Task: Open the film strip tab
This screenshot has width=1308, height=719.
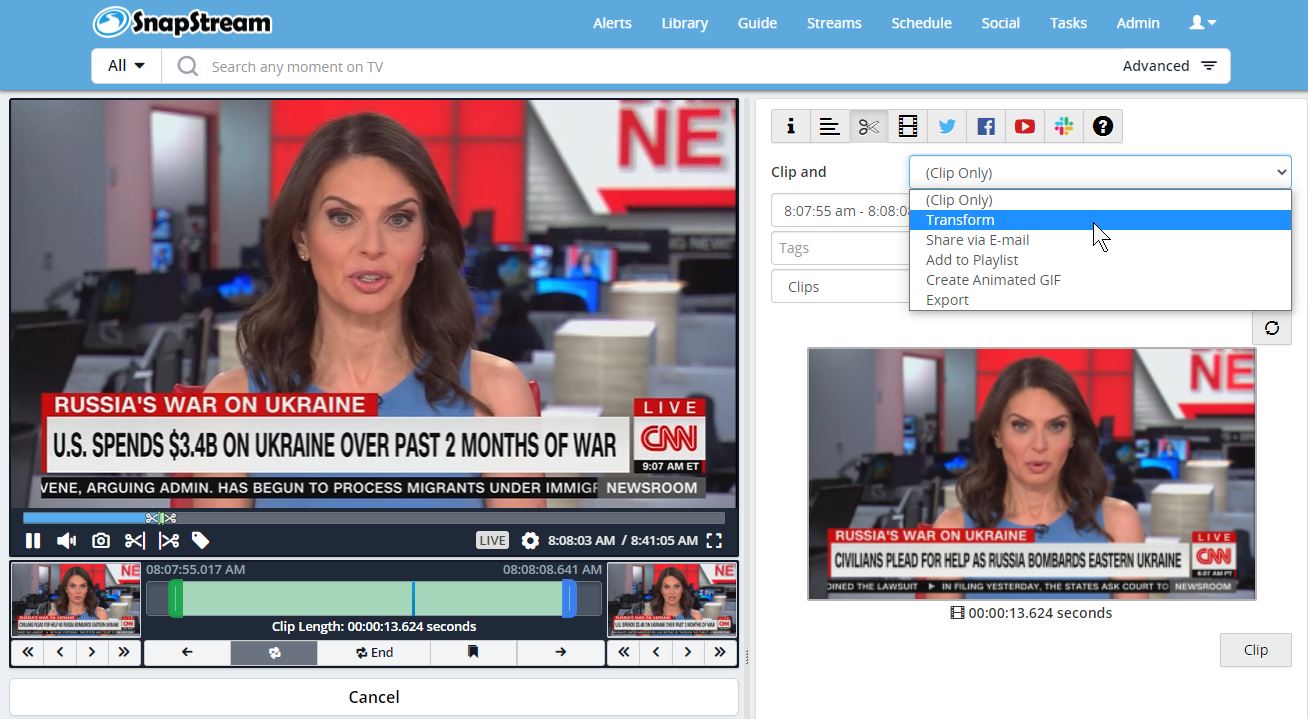Action: coord(907,126)
